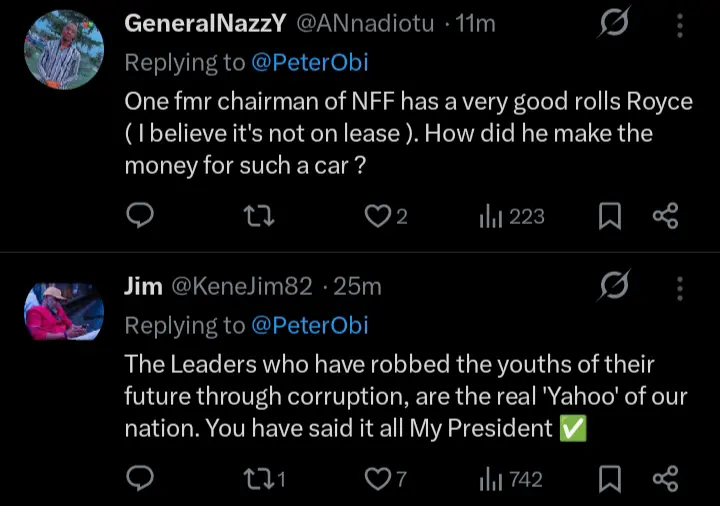
Task: View analytics showing 742 views
Action: click(x=511, y=479)
